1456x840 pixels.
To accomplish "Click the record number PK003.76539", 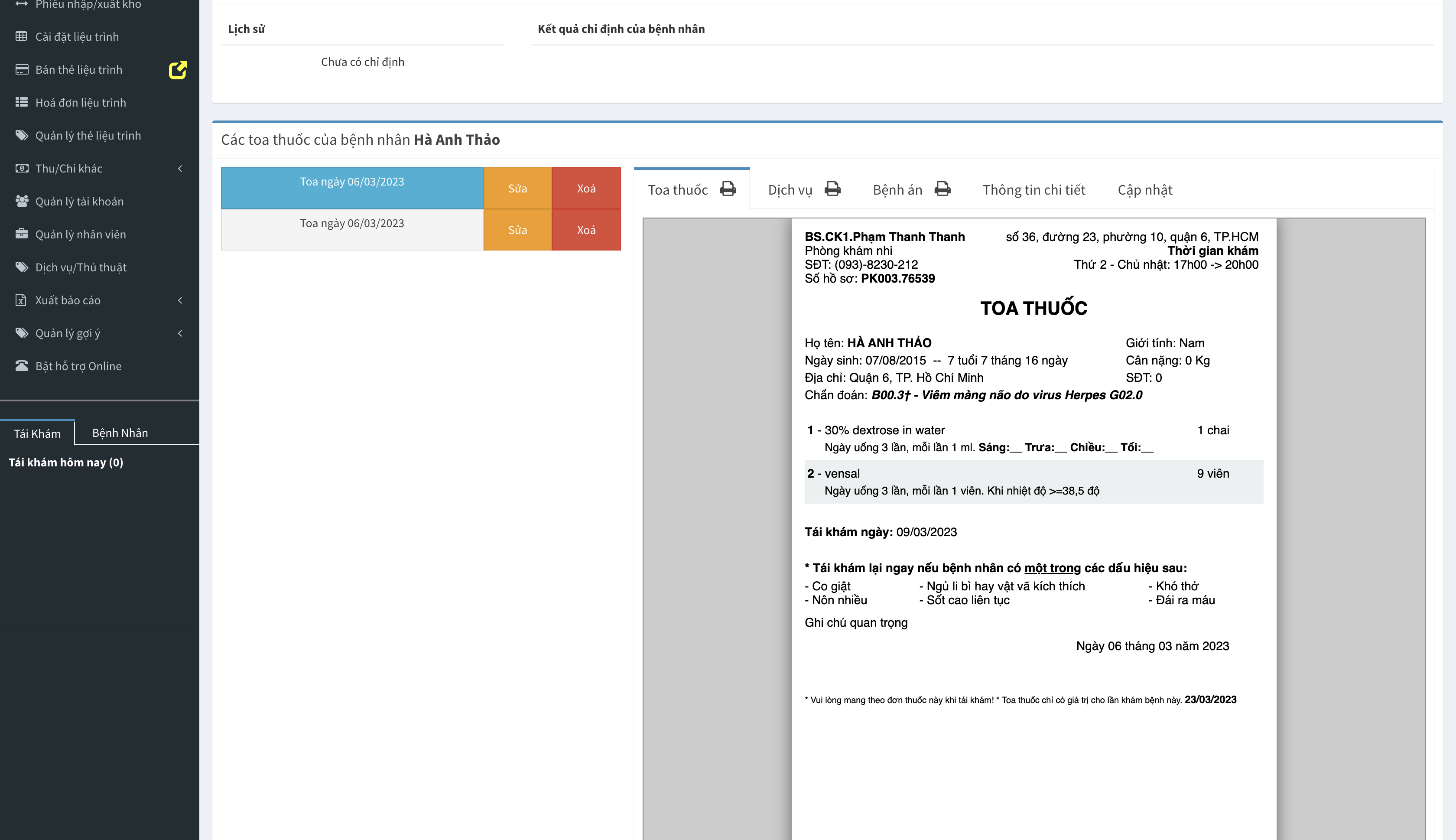I will [898, 279].
